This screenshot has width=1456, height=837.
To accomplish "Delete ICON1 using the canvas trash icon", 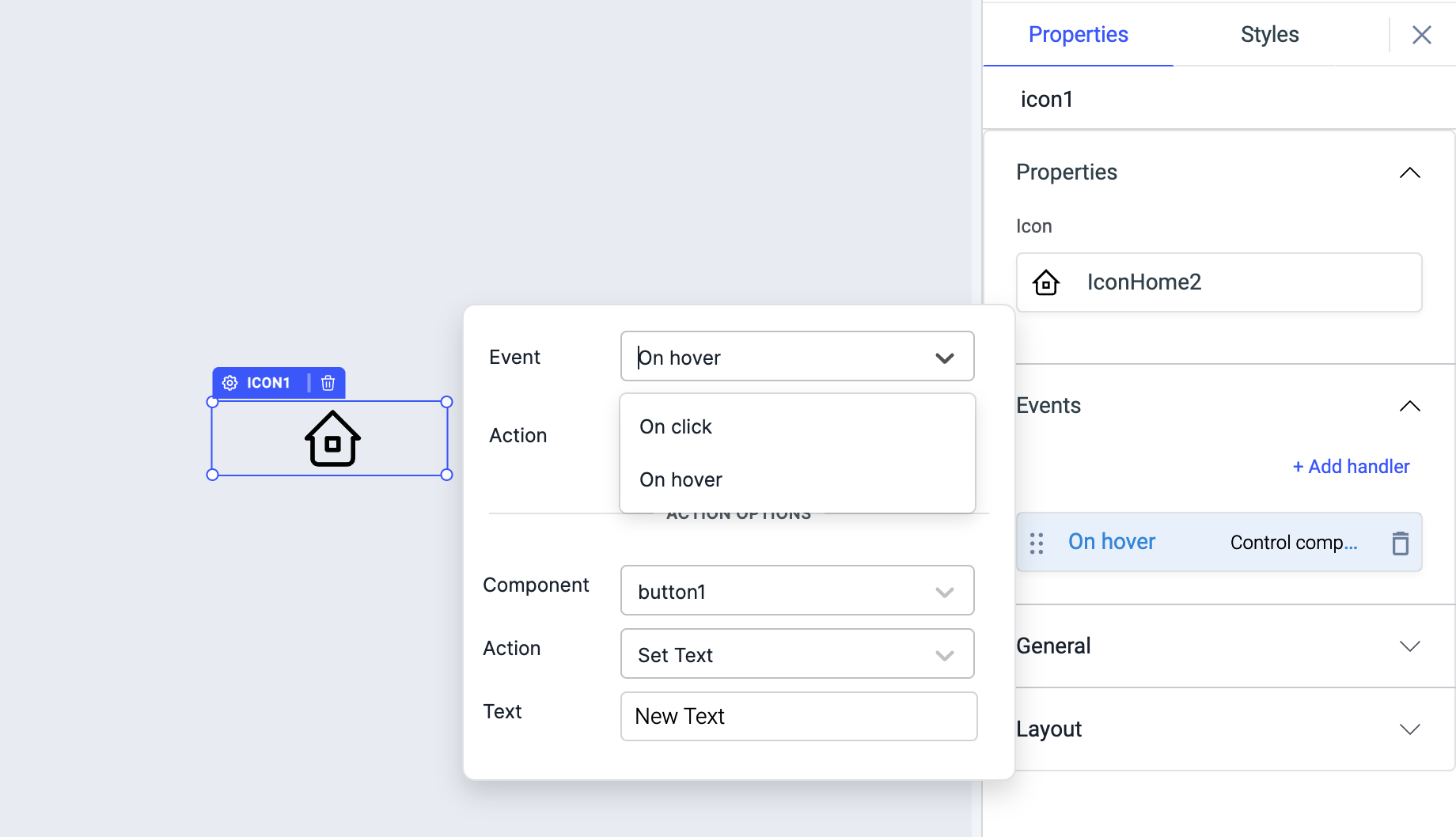I will click(328, 383).
